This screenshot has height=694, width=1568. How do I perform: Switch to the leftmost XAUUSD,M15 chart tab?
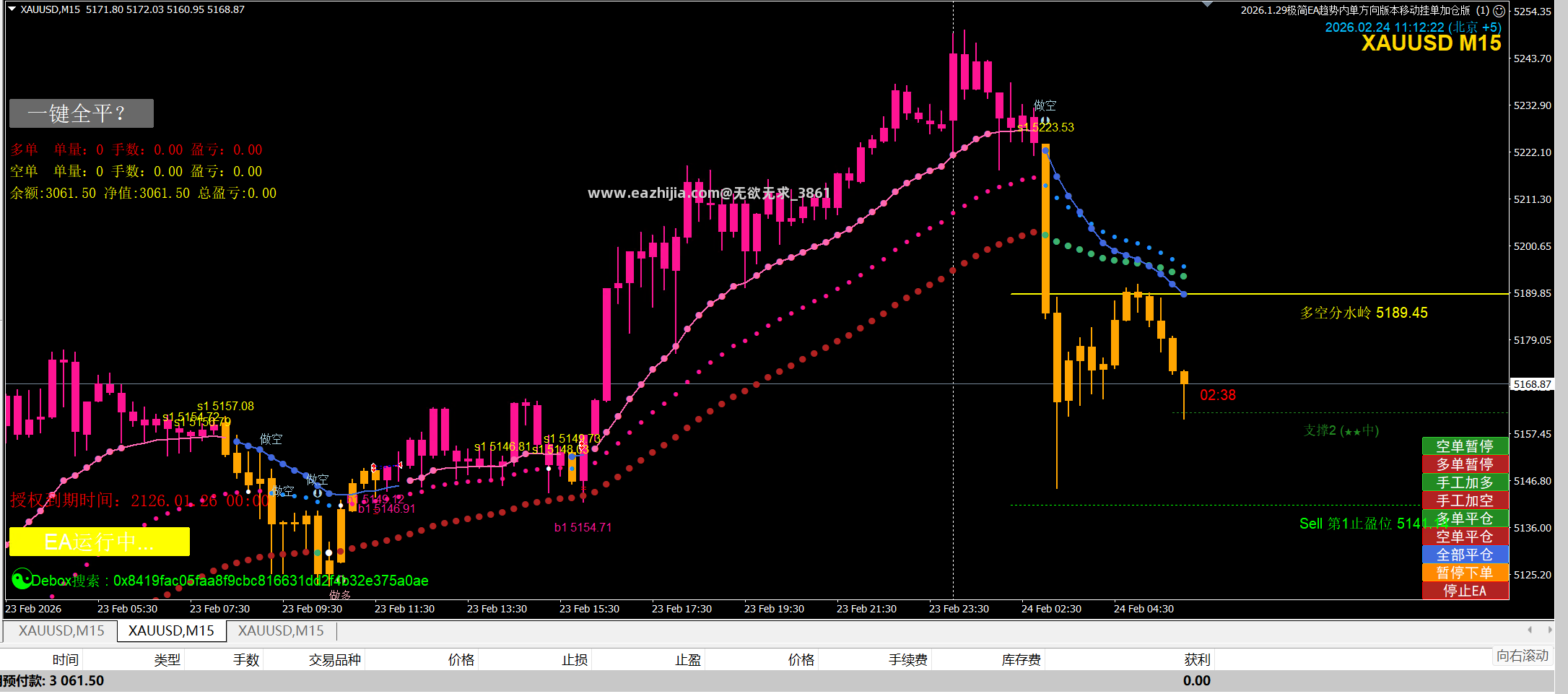pyautogui.click(x=61, y=630)
